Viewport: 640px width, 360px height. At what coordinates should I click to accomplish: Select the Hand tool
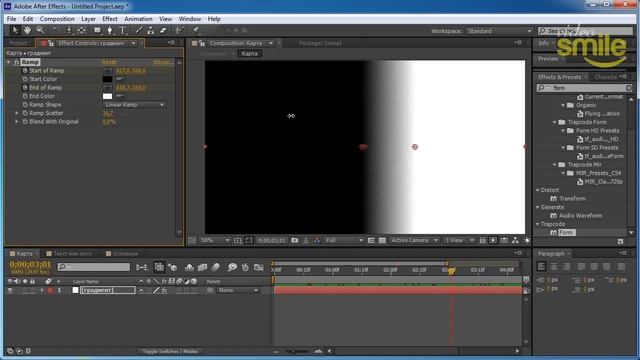(27, 30)
